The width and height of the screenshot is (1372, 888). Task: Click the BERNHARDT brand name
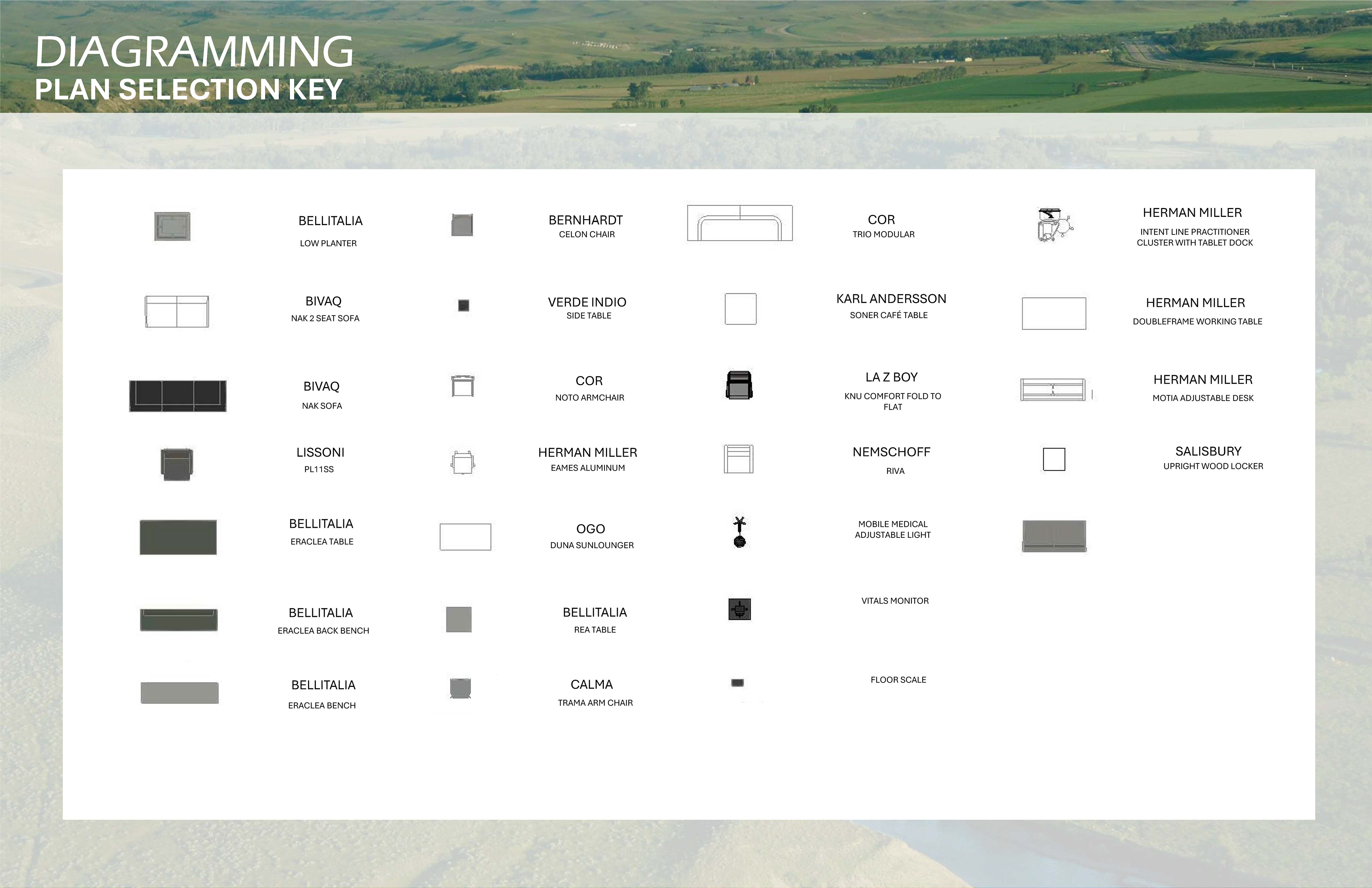point(586,220)
